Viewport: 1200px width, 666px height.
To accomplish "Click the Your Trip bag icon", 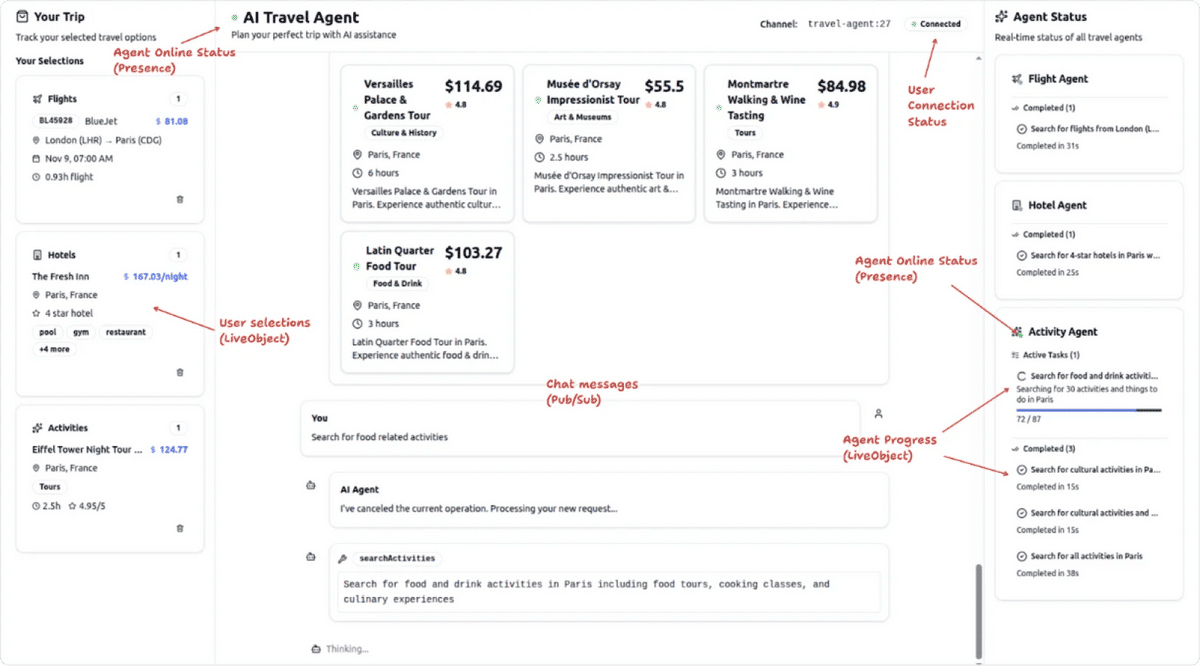I will click(x=23, y=17).
